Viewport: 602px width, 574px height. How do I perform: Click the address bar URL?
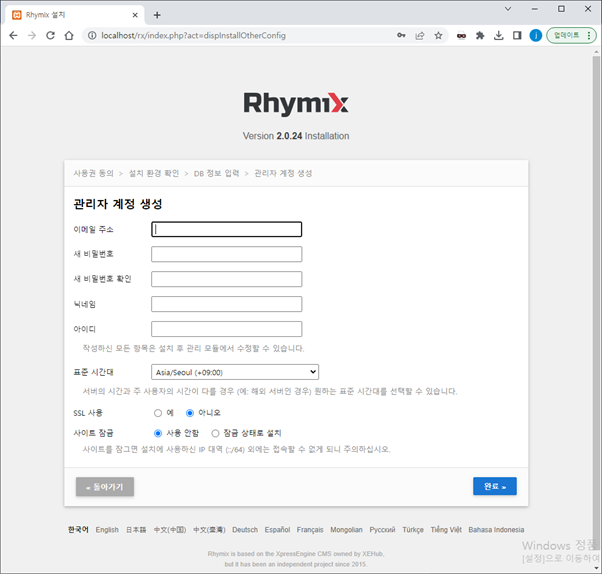[x=194, y=36]
